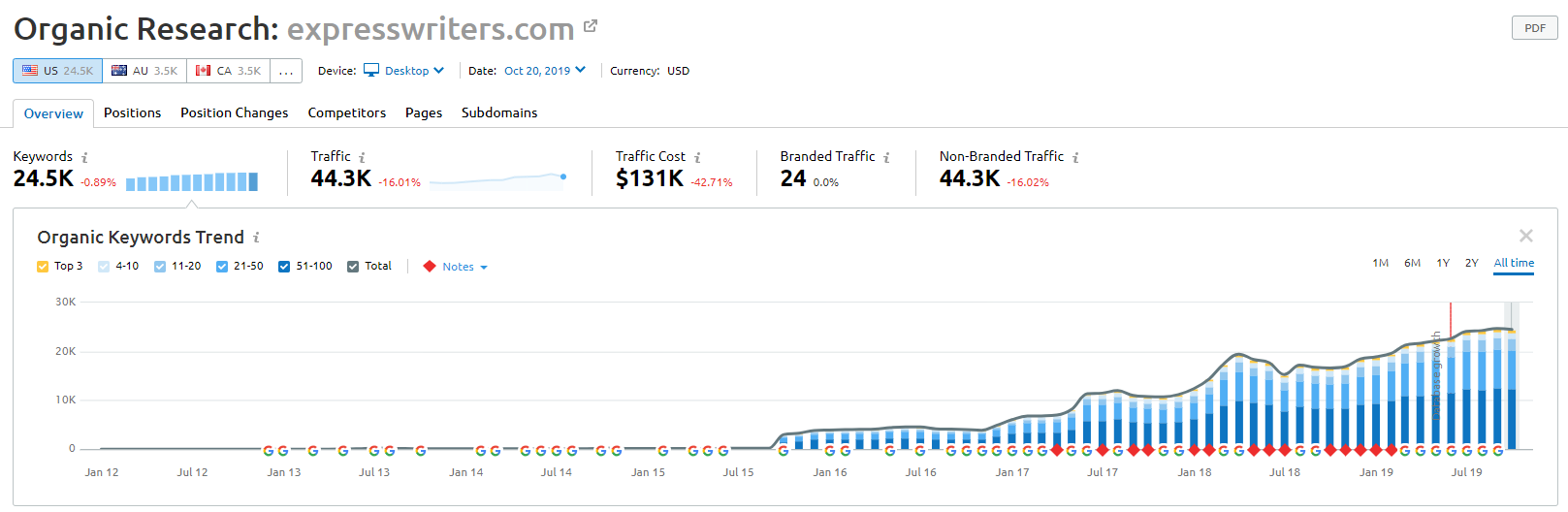Click the keywords mini bar chart
Screen dimensions: 1568x512
[191, 181]
